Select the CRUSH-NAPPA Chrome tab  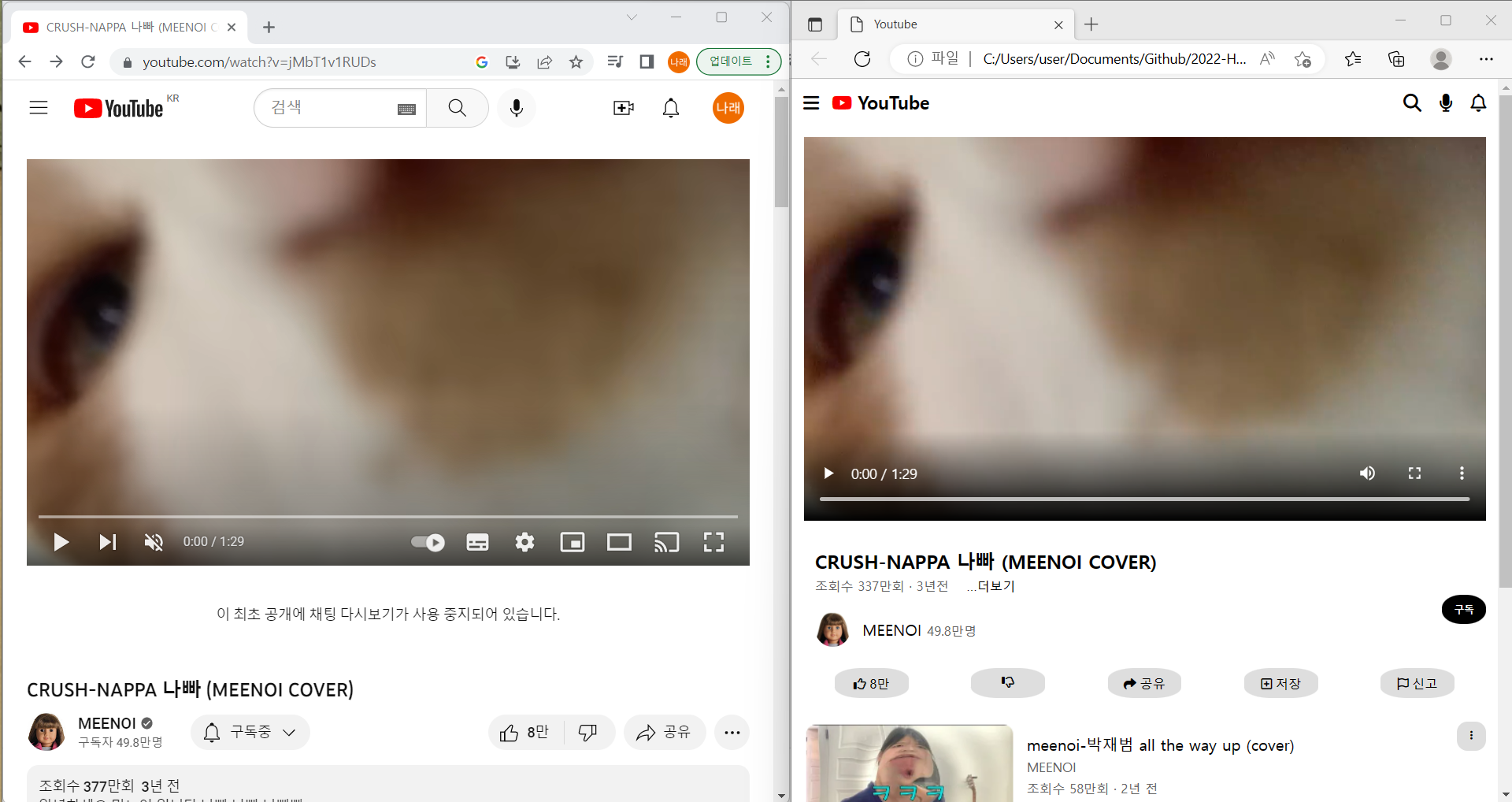(130, 28)
